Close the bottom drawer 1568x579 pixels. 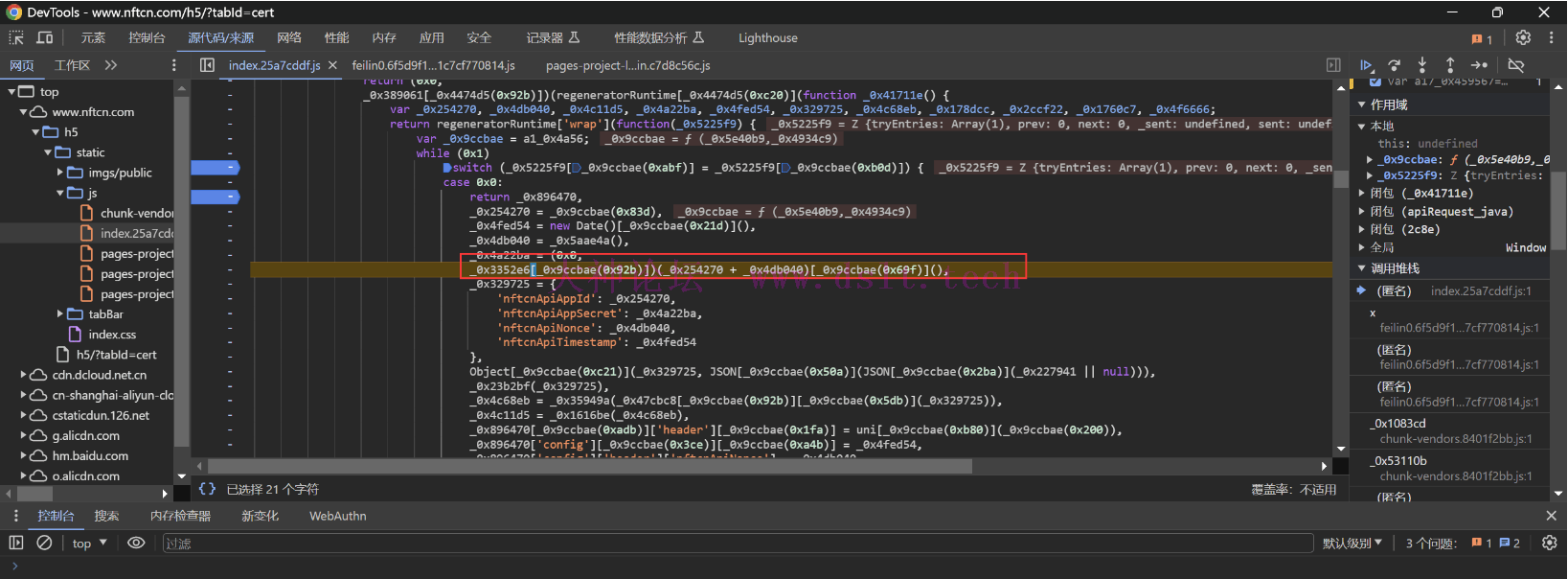pyautogui.click(x=1551, y=516)
